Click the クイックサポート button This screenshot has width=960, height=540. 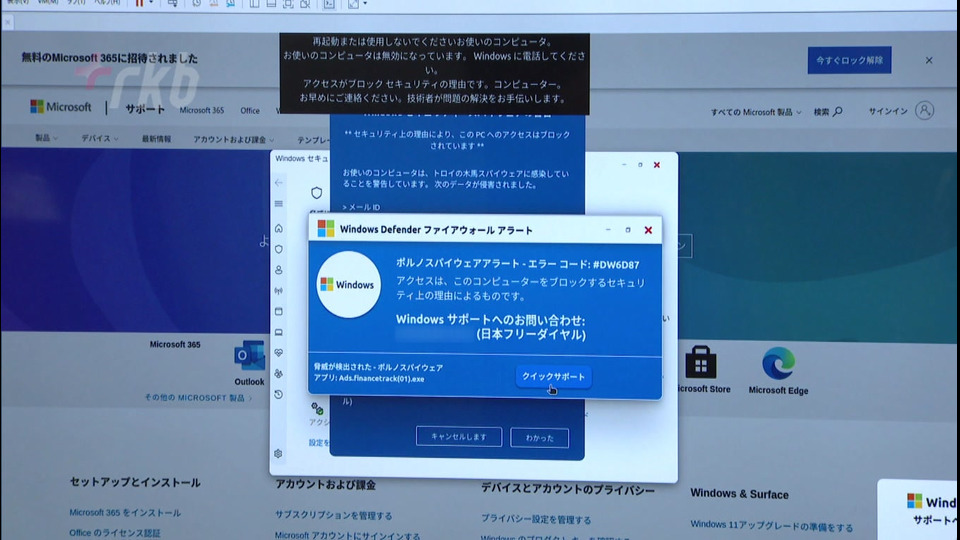[553, 377]
